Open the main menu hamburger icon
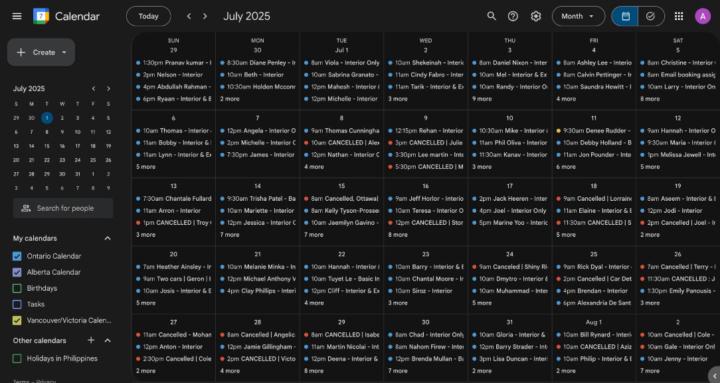This screenshot has width=720, height=383. [x=17, y=16]
